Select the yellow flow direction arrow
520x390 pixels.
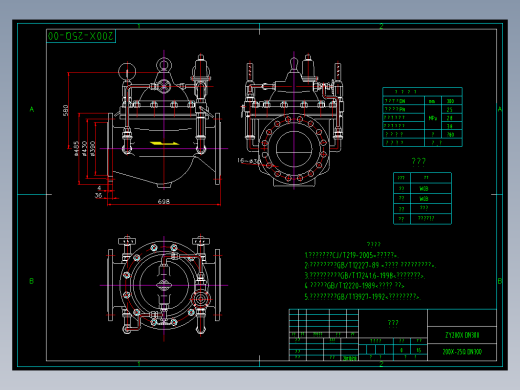(x=164, y=143)
